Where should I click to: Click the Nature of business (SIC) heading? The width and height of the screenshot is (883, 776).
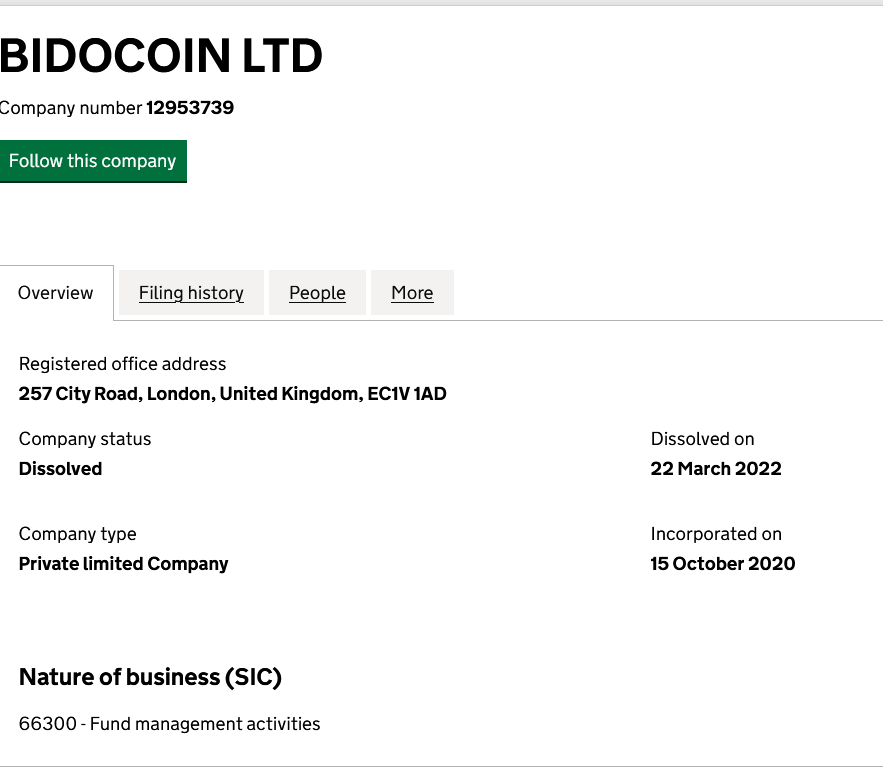pos(150,677)
